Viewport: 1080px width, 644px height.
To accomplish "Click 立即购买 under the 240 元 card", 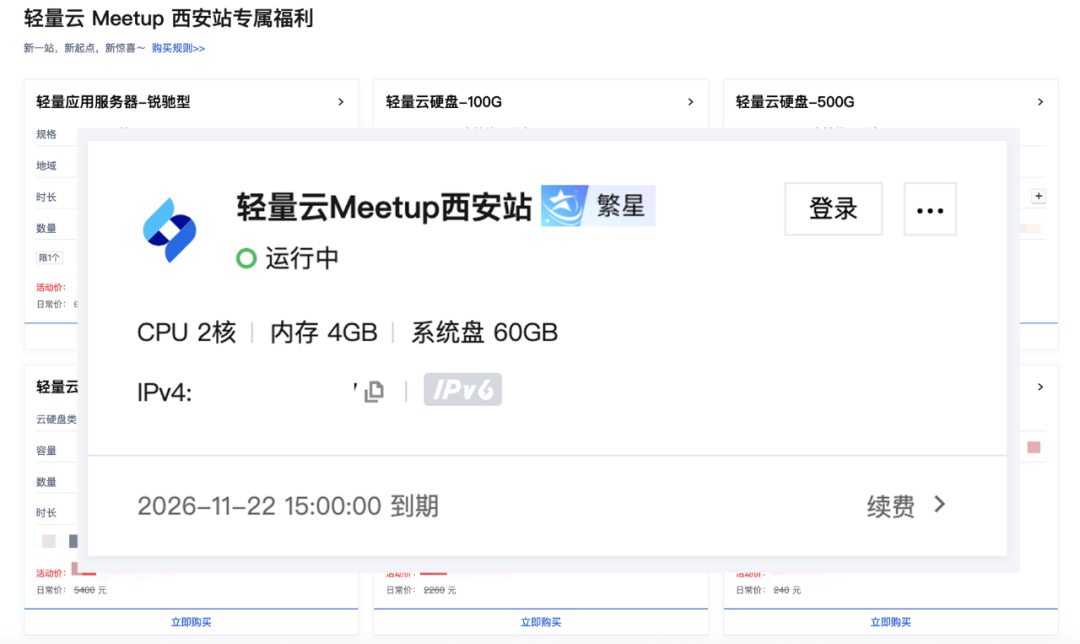I will click(891, 622).
